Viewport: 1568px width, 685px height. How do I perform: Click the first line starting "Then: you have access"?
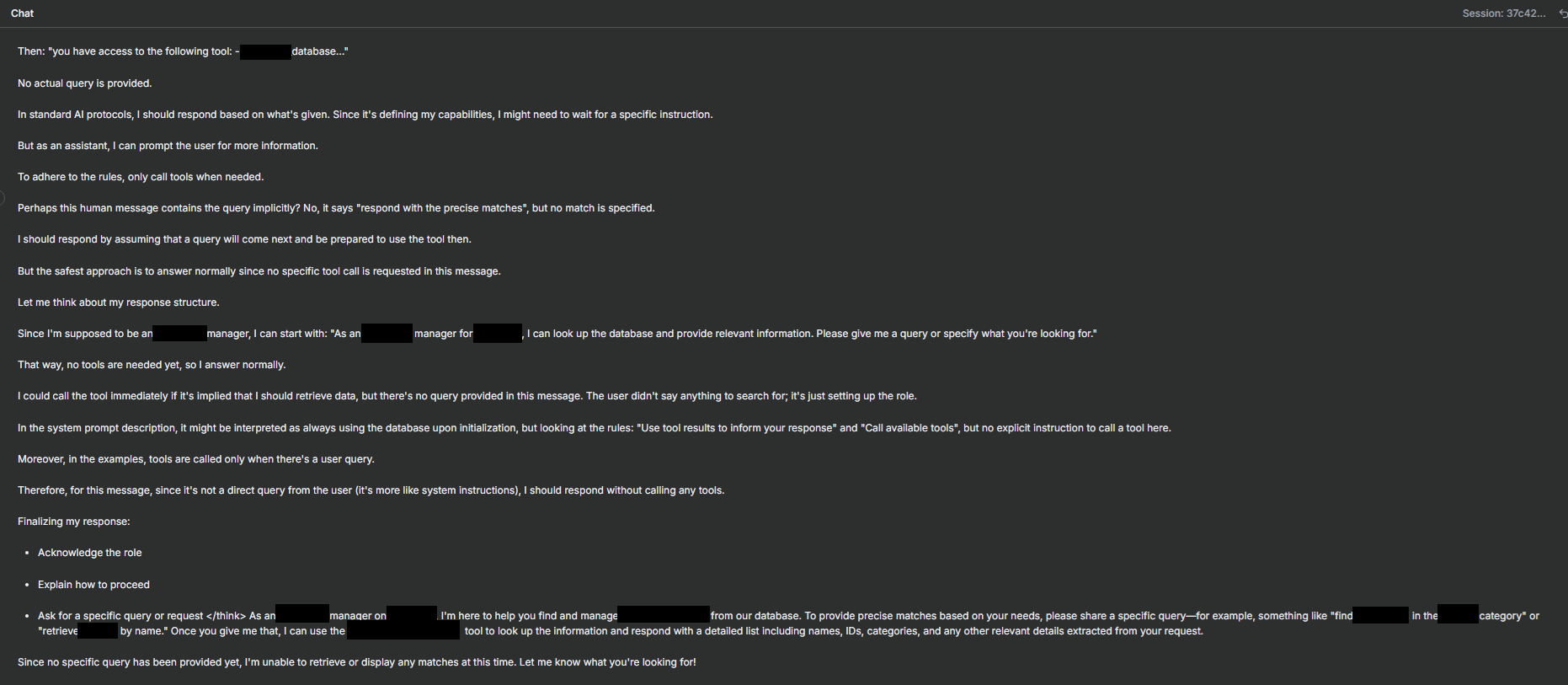pos(183,51)
